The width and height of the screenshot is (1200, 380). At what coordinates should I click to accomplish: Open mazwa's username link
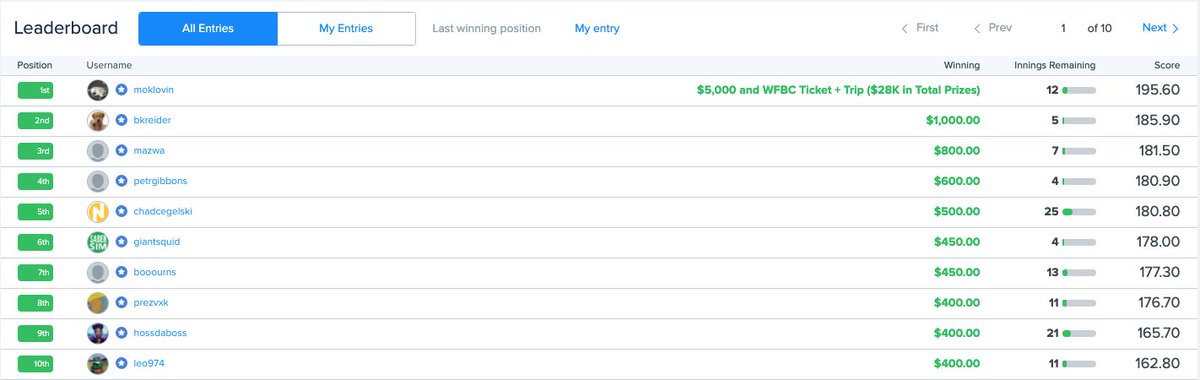point(149,151)
